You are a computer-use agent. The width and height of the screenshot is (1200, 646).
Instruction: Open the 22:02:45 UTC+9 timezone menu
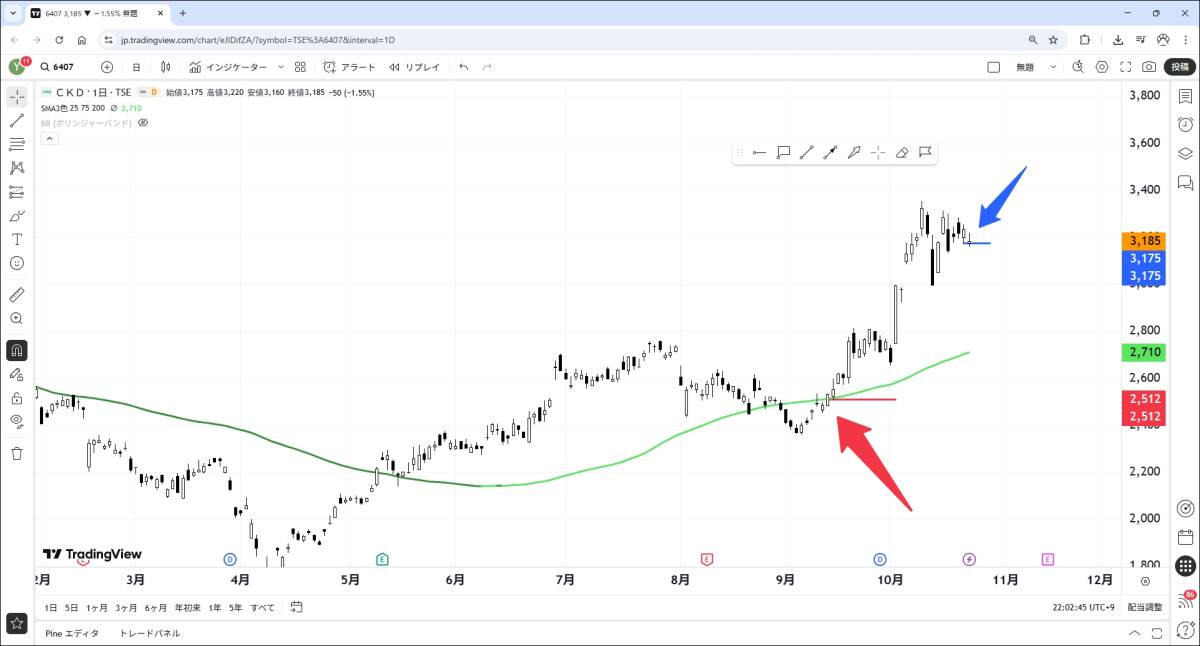click(x=1084, y=607)
